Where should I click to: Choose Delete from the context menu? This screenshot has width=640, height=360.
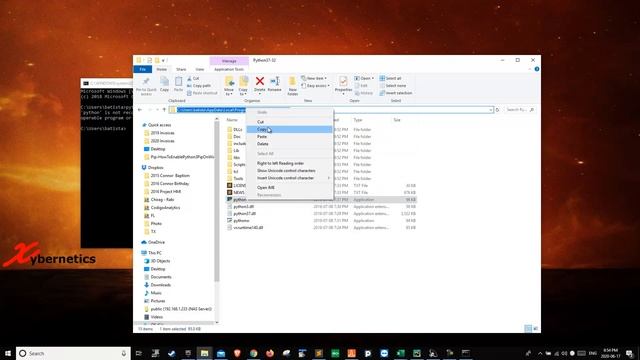289,144
